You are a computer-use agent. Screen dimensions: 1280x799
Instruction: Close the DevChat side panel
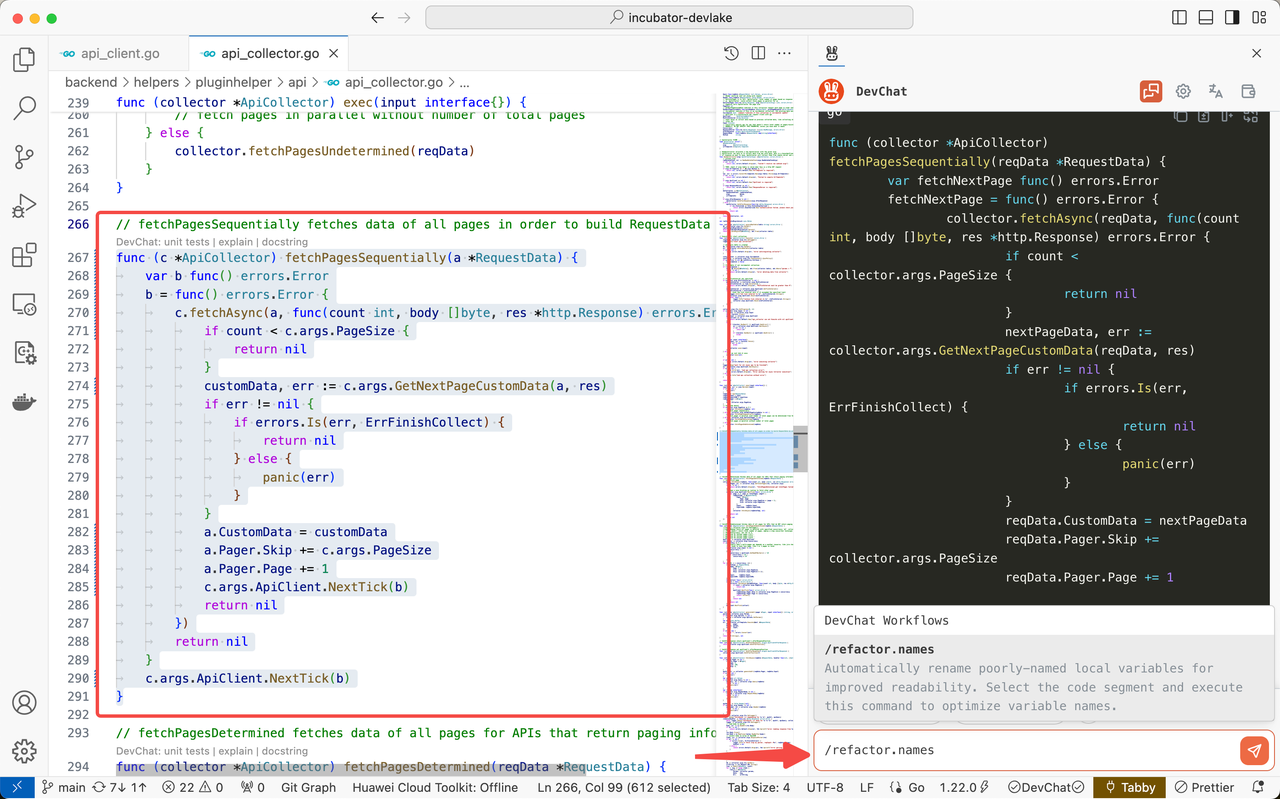1257,53
